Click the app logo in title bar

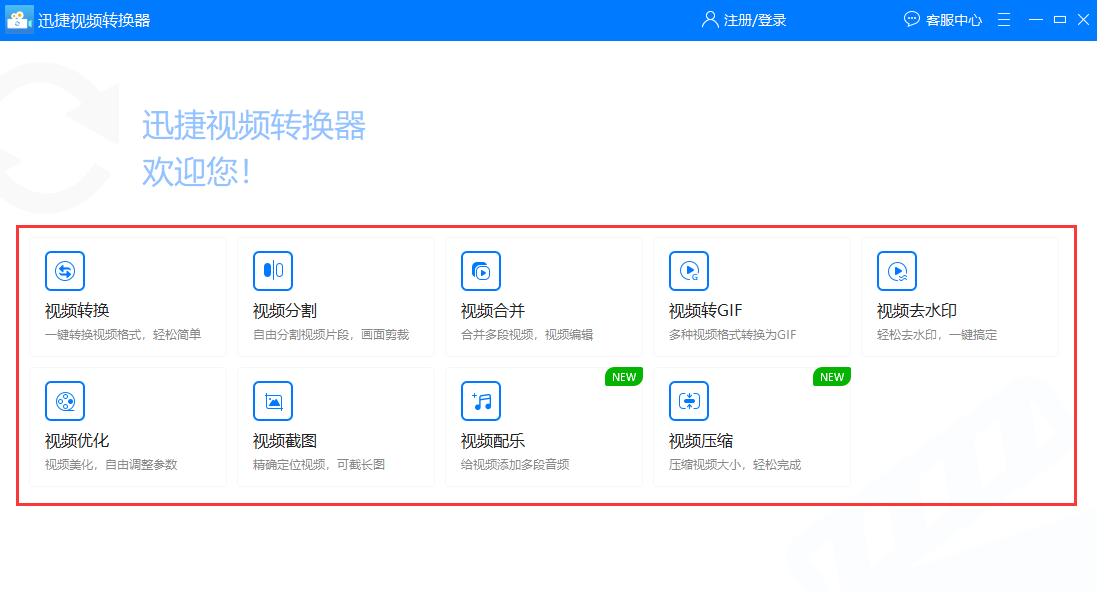[x=19, y=20]
